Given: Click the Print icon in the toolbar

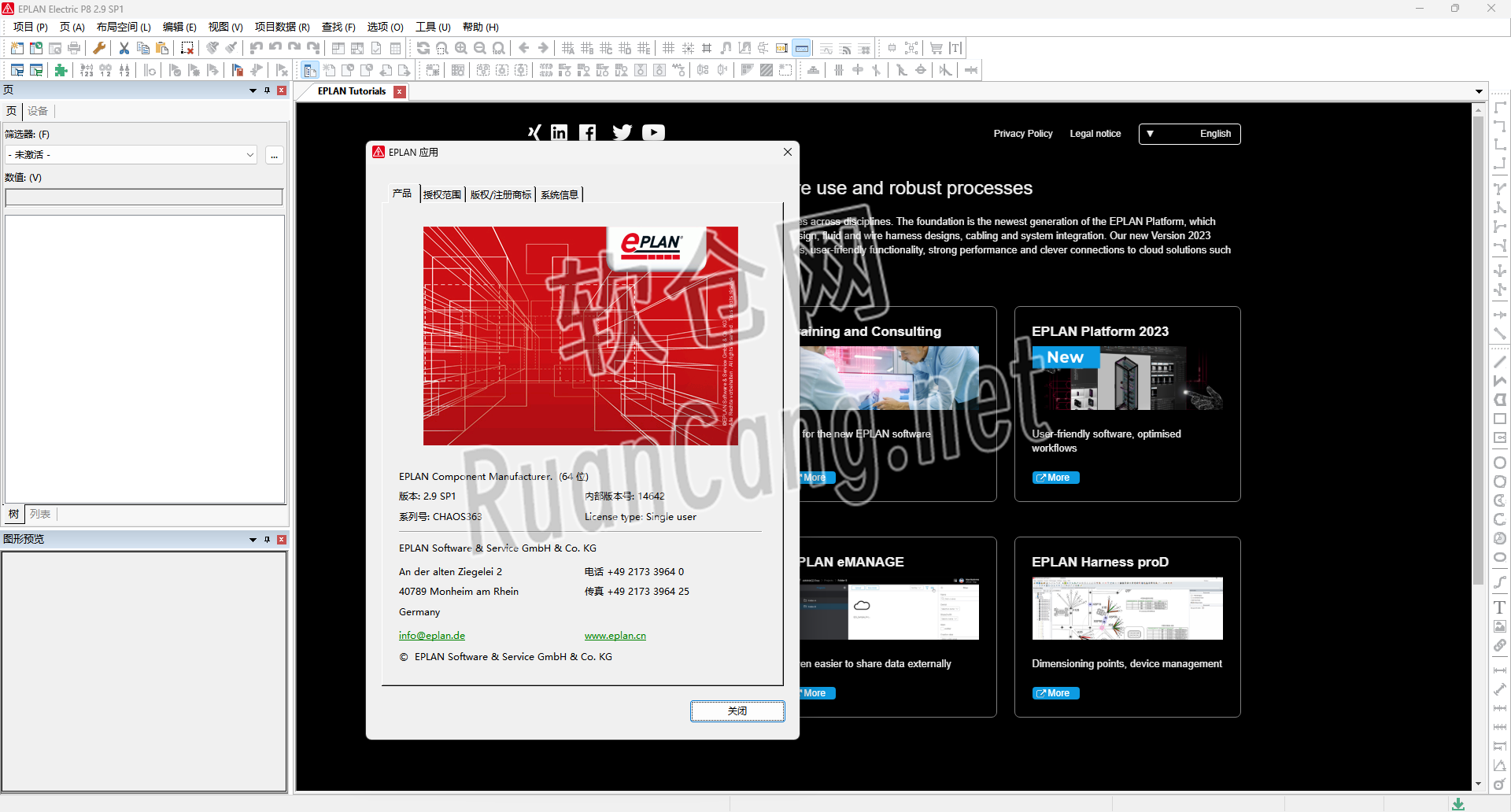Looking at the screenshot, I should pyautogui.click(x=73, y=47).
